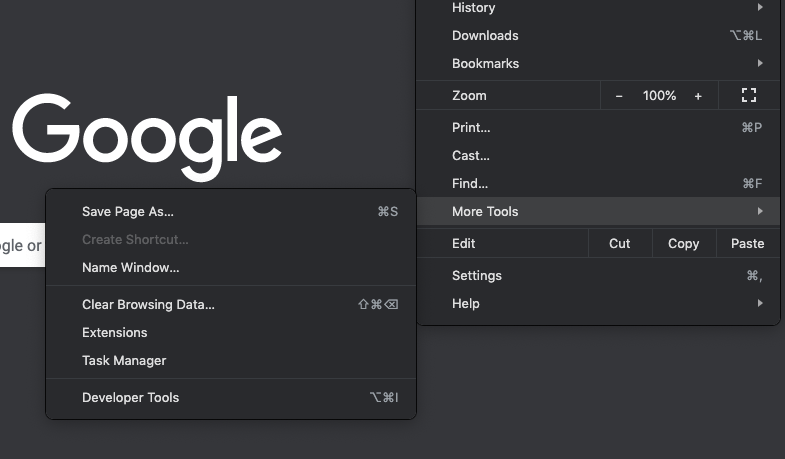Click the arrow beside More Tools
The image size is (785, 459).
click(760, 211)
